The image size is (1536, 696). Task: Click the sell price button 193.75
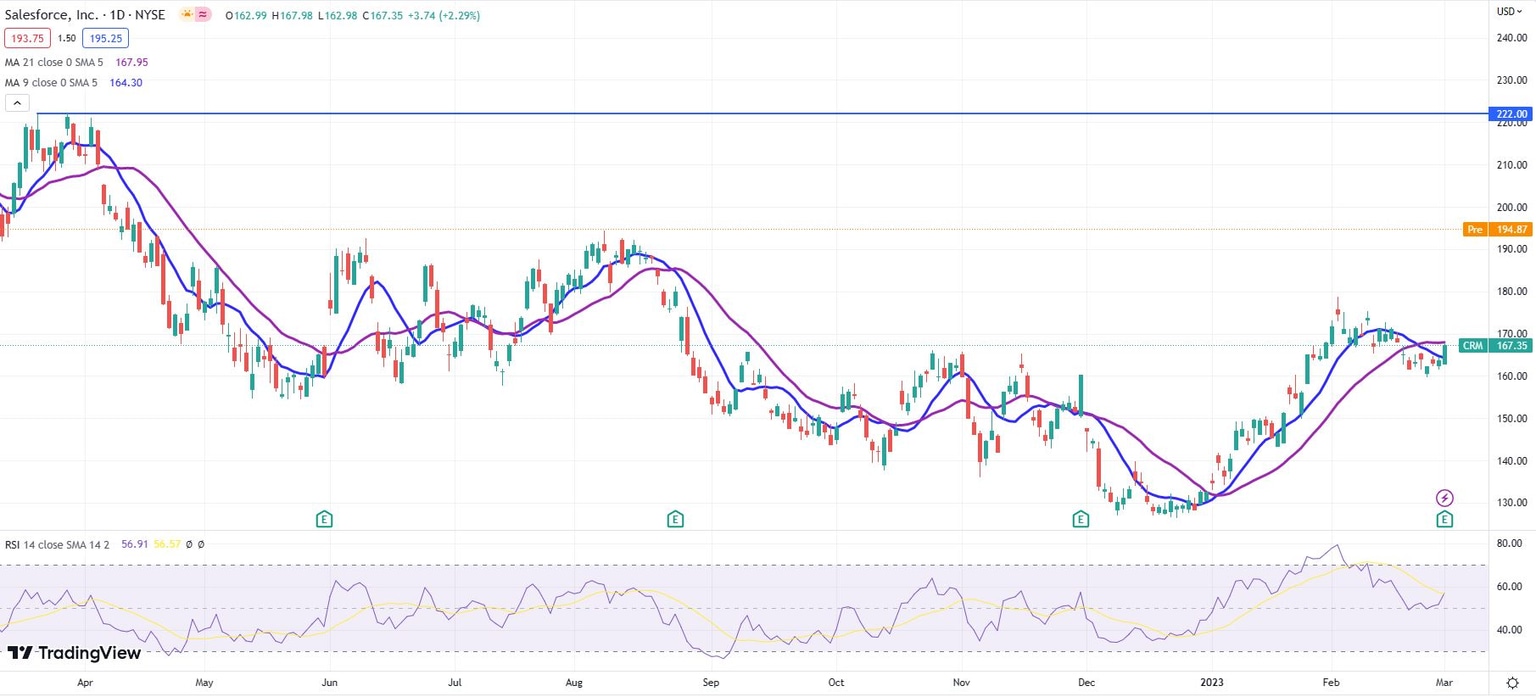pos(27,38)
